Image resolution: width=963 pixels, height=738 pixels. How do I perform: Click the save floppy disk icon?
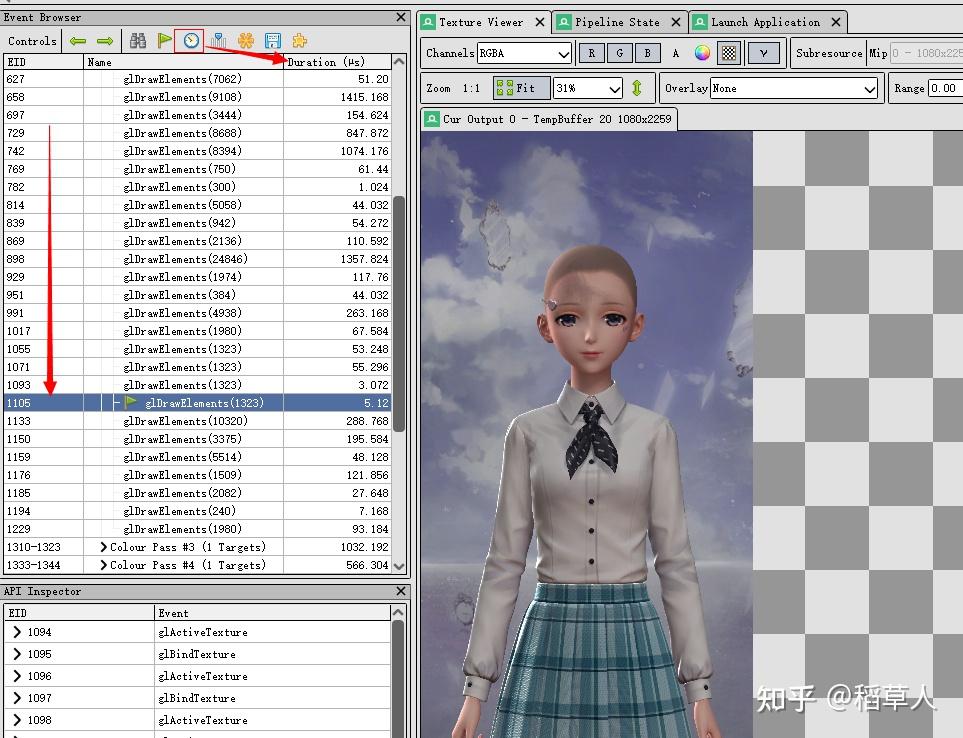272,41
